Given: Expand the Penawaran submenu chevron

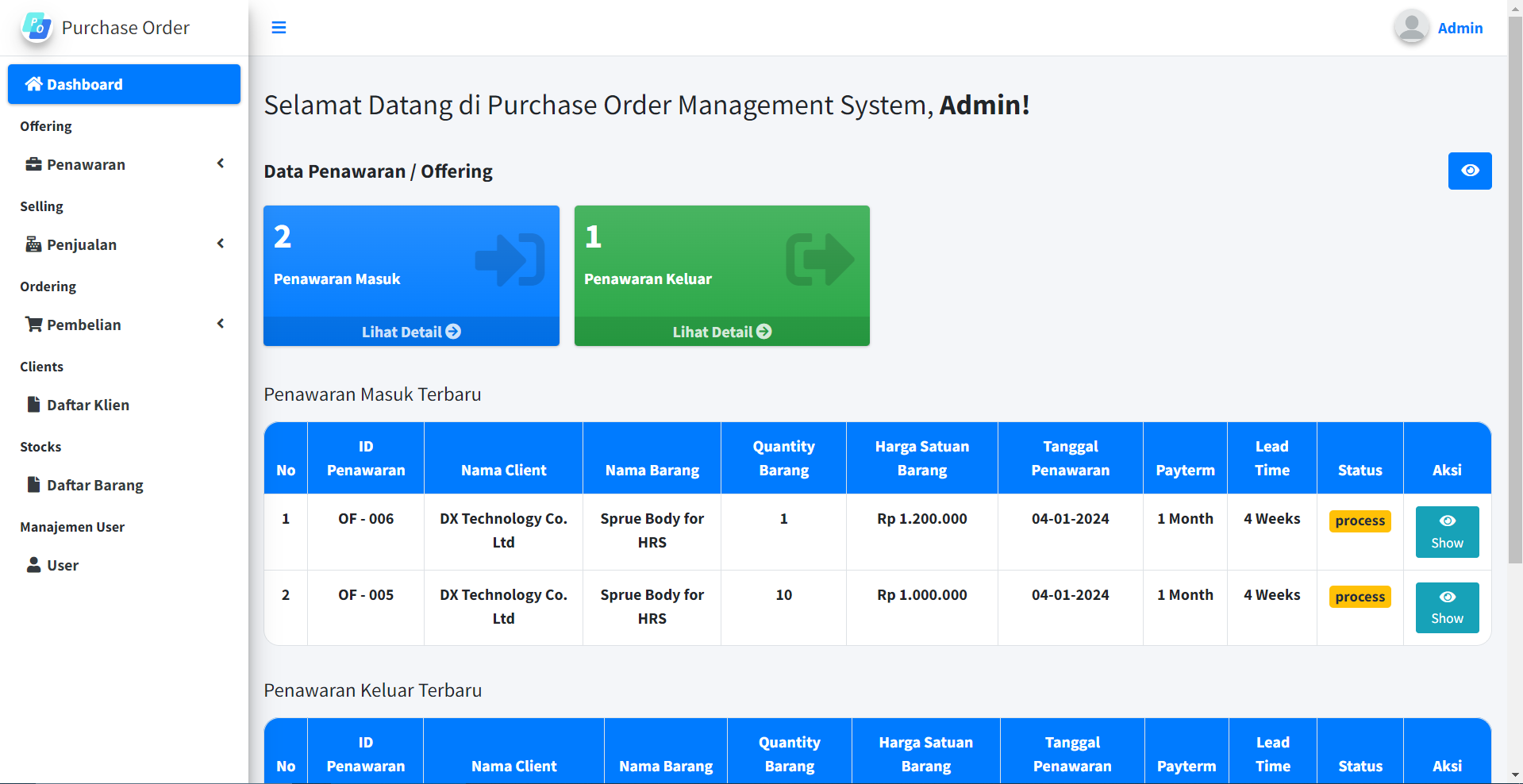Looking at the screenshot, I should (220, 163).
